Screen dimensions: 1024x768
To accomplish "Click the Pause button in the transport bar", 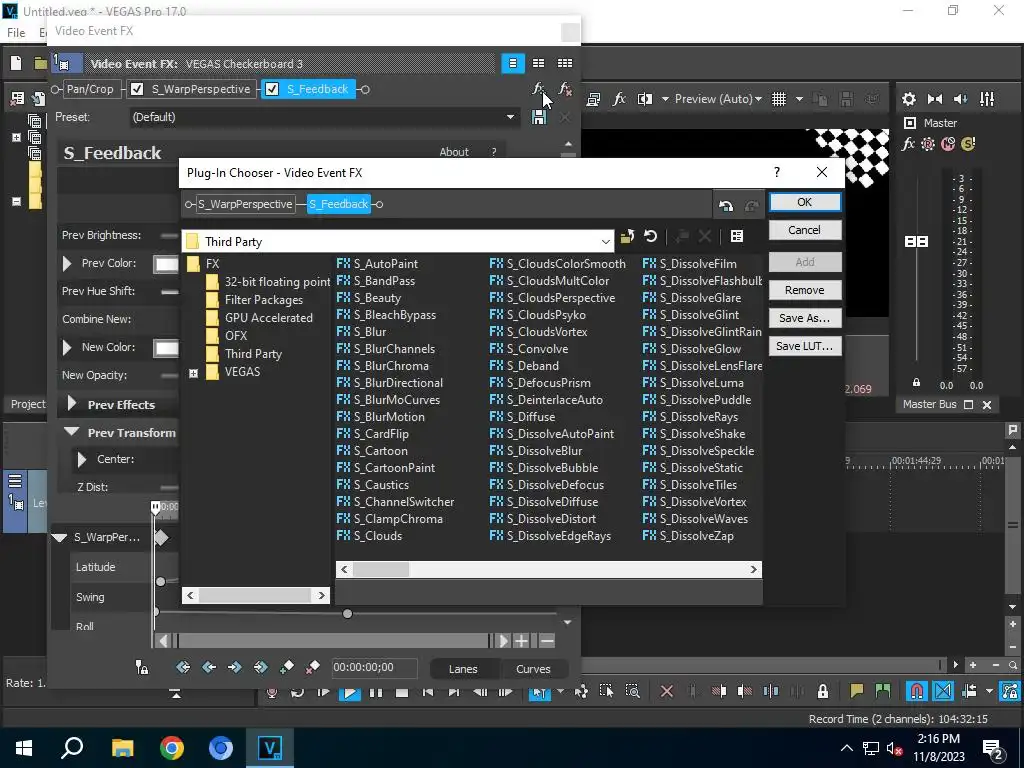I will [x=376, y=692].
